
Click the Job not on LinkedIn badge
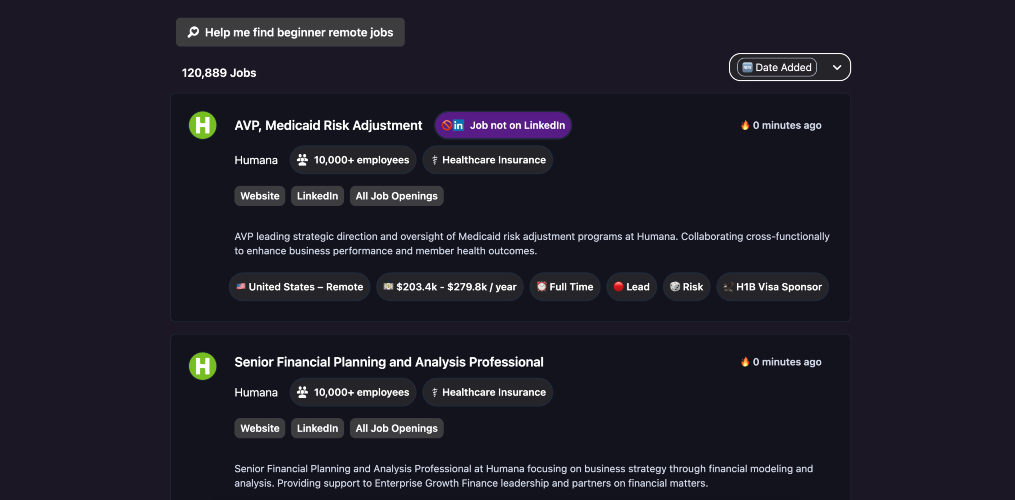503,125
